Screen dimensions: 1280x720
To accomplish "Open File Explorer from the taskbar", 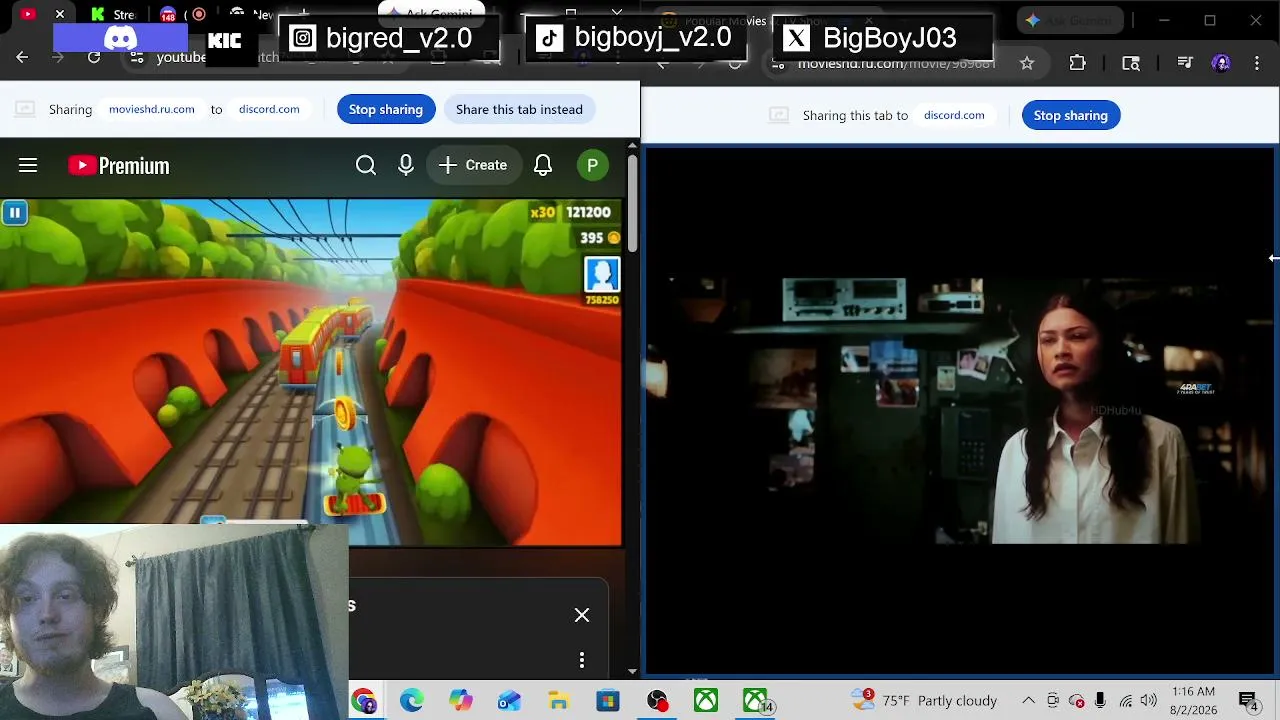I will (x=559, y=701).
